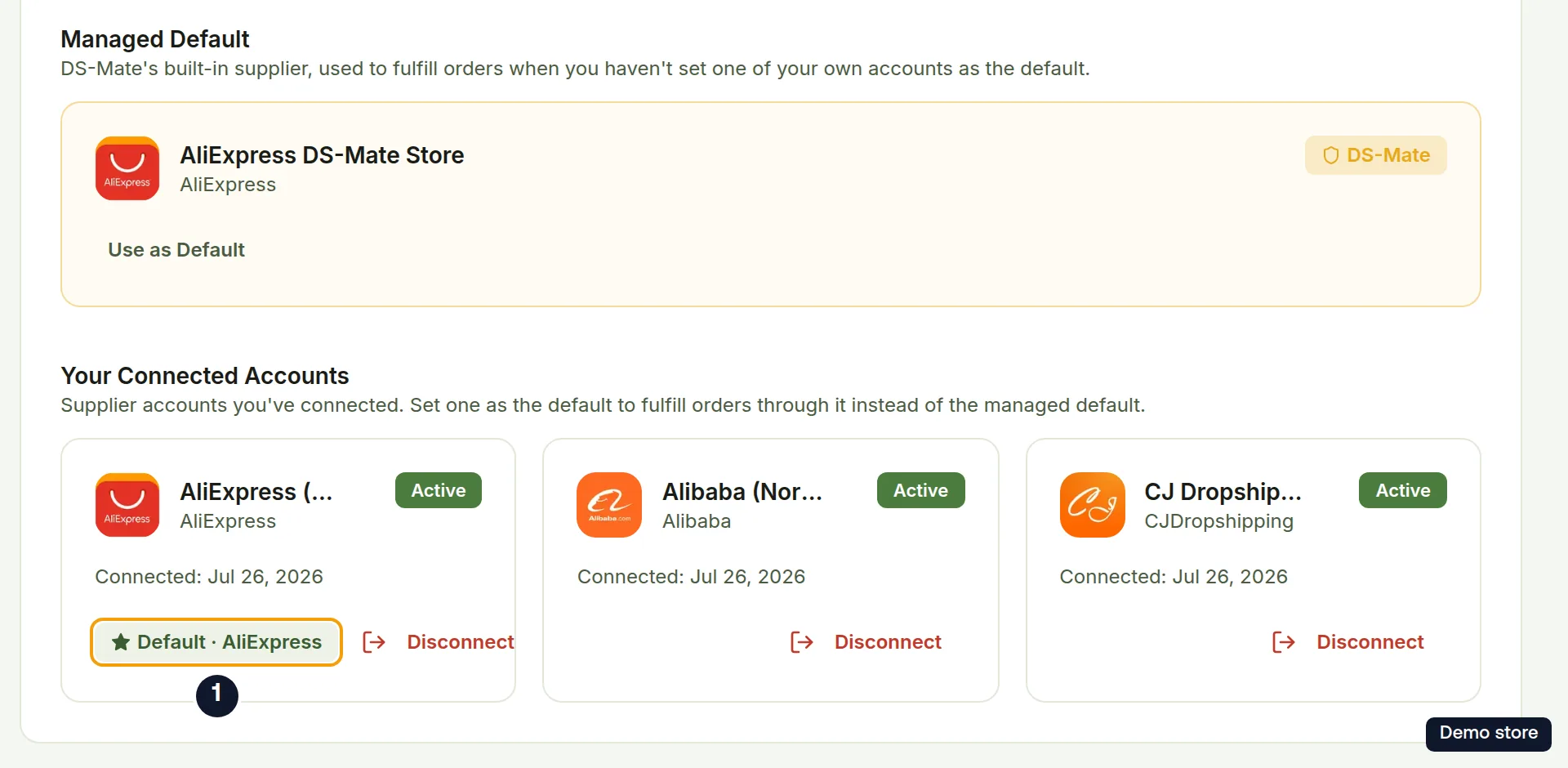Image resolution: width=1568 pixels, height=768 pixels.
Task: Click the AliExpress logo in connected accounts
Action: (127, 505)
